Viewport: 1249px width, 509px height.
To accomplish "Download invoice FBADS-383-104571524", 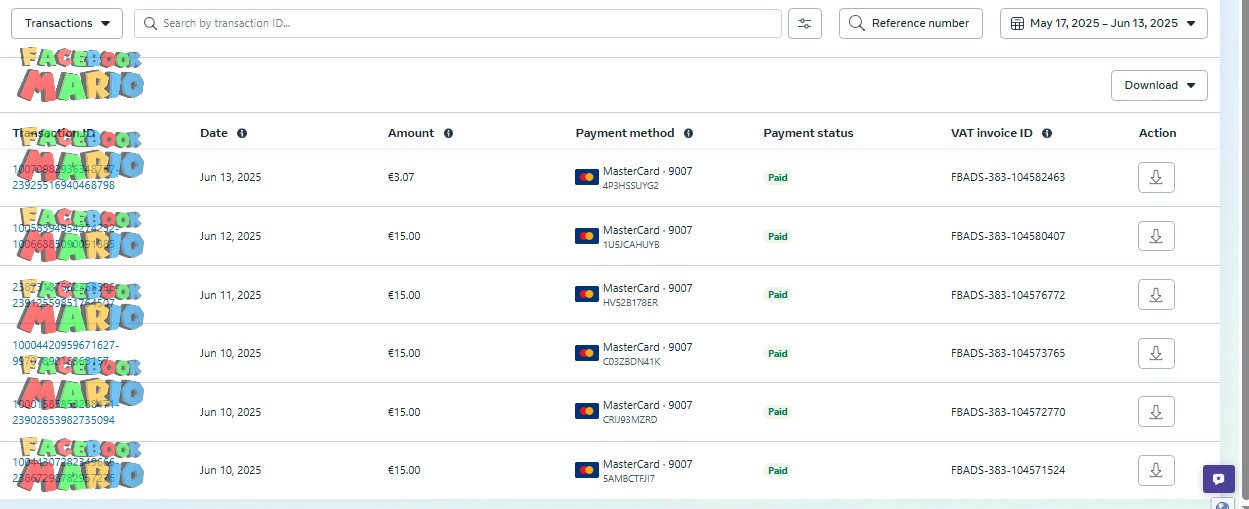I will point(1156,469).
